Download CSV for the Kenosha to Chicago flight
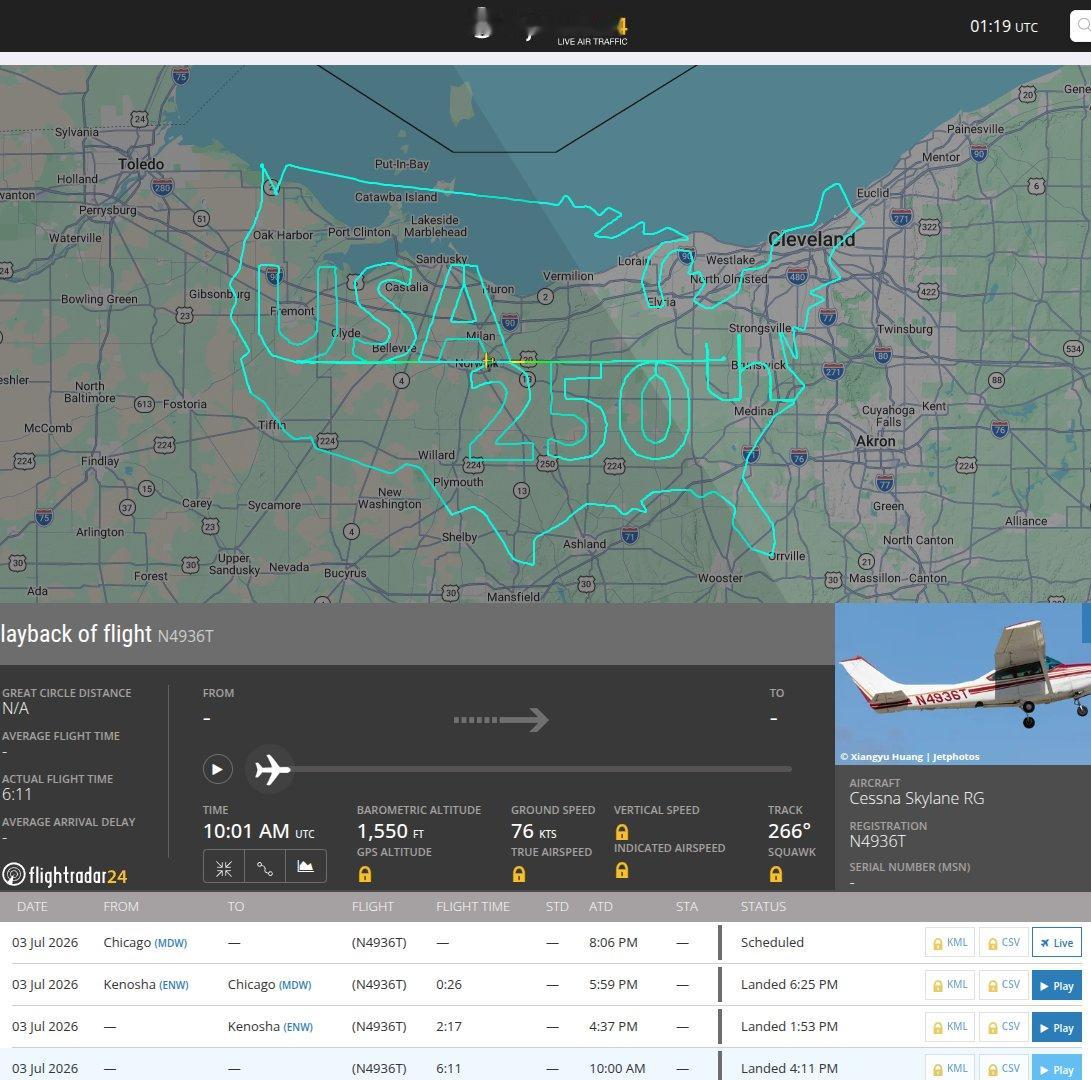The height and width of the screenshot is (1080, 1091). (1003, 985)
